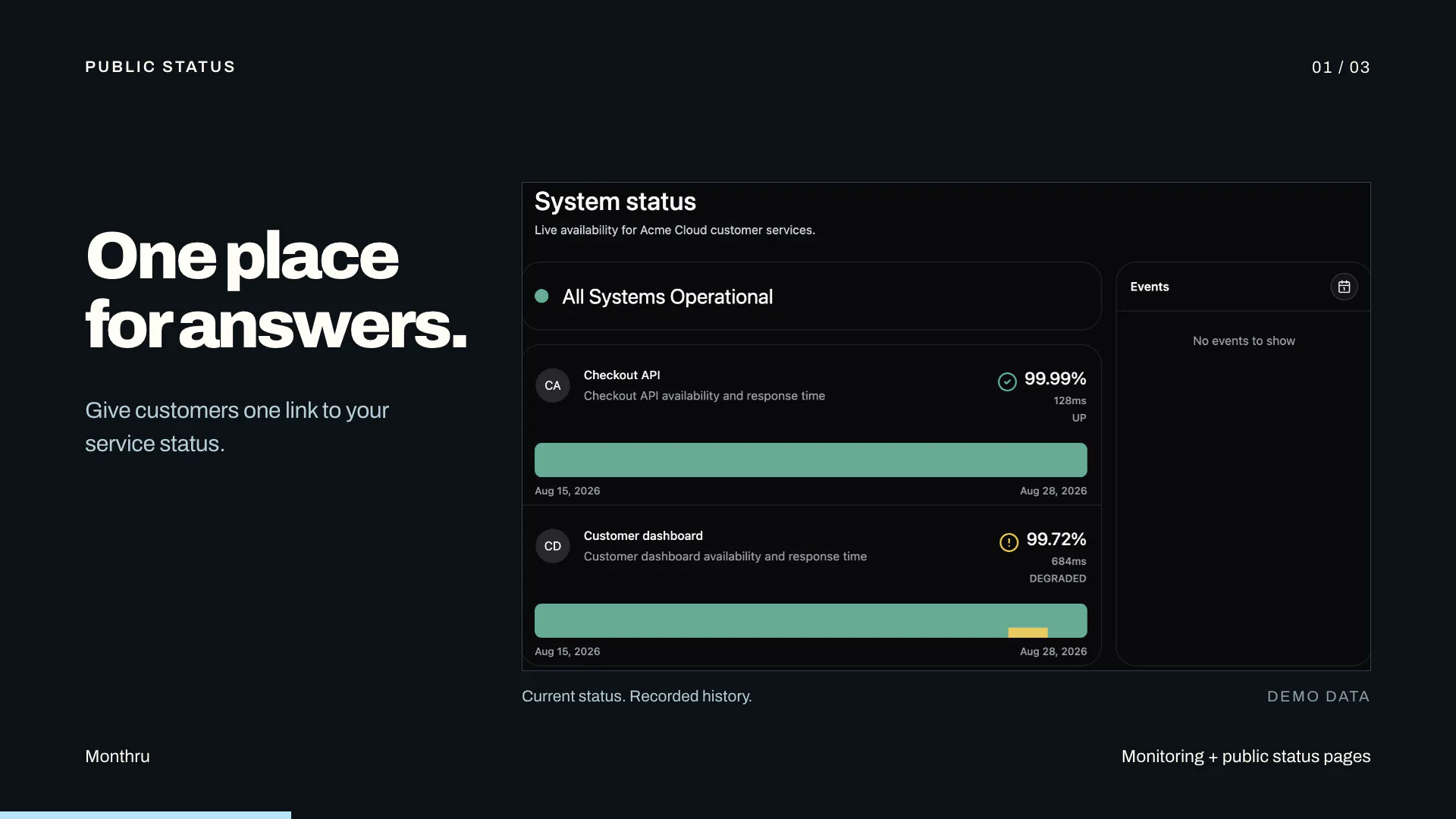The image size is (1456, 819).
Task: Click the PUBLIC STATUS header label
Action: click(160, 67)
